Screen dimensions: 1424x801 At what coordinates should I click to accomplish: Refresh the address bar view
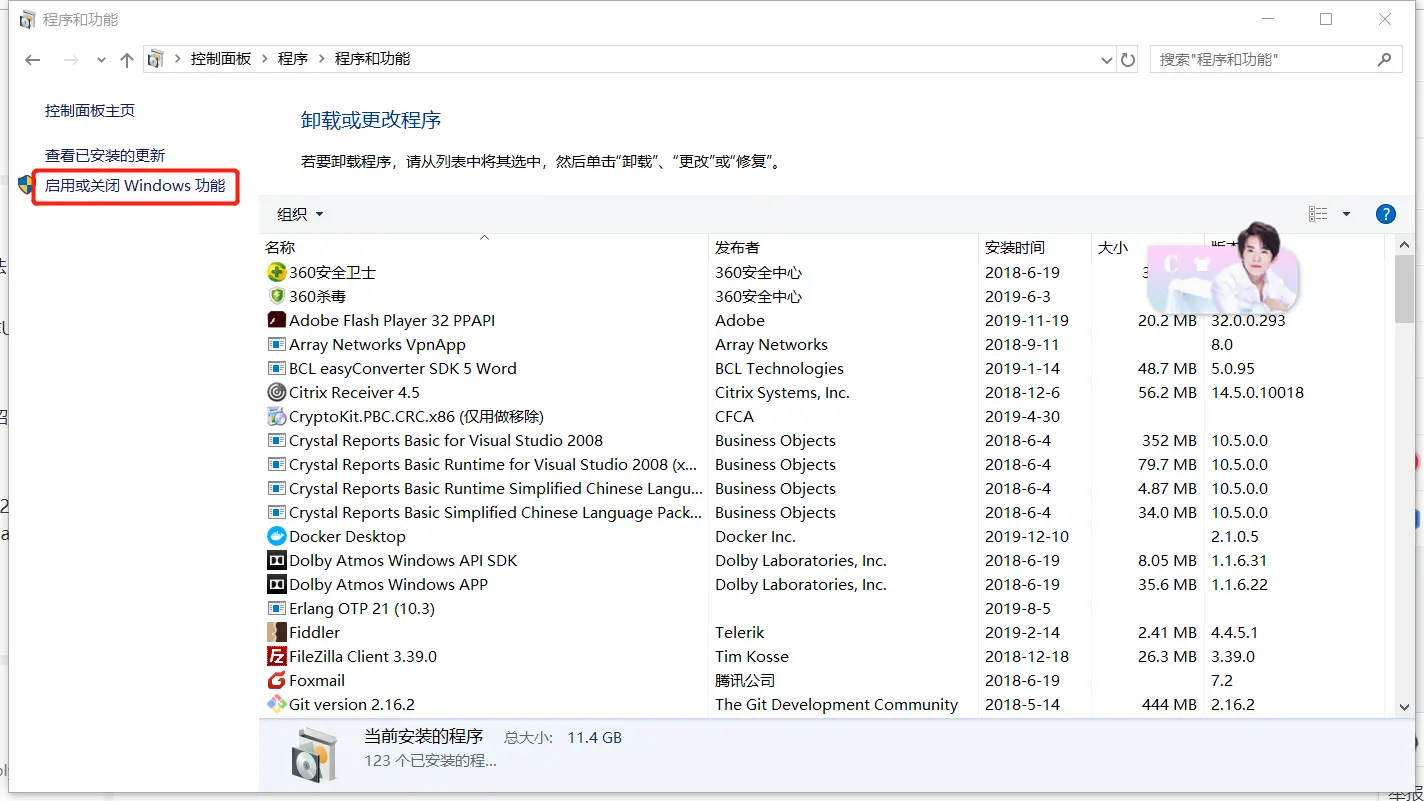point(1128,59)
